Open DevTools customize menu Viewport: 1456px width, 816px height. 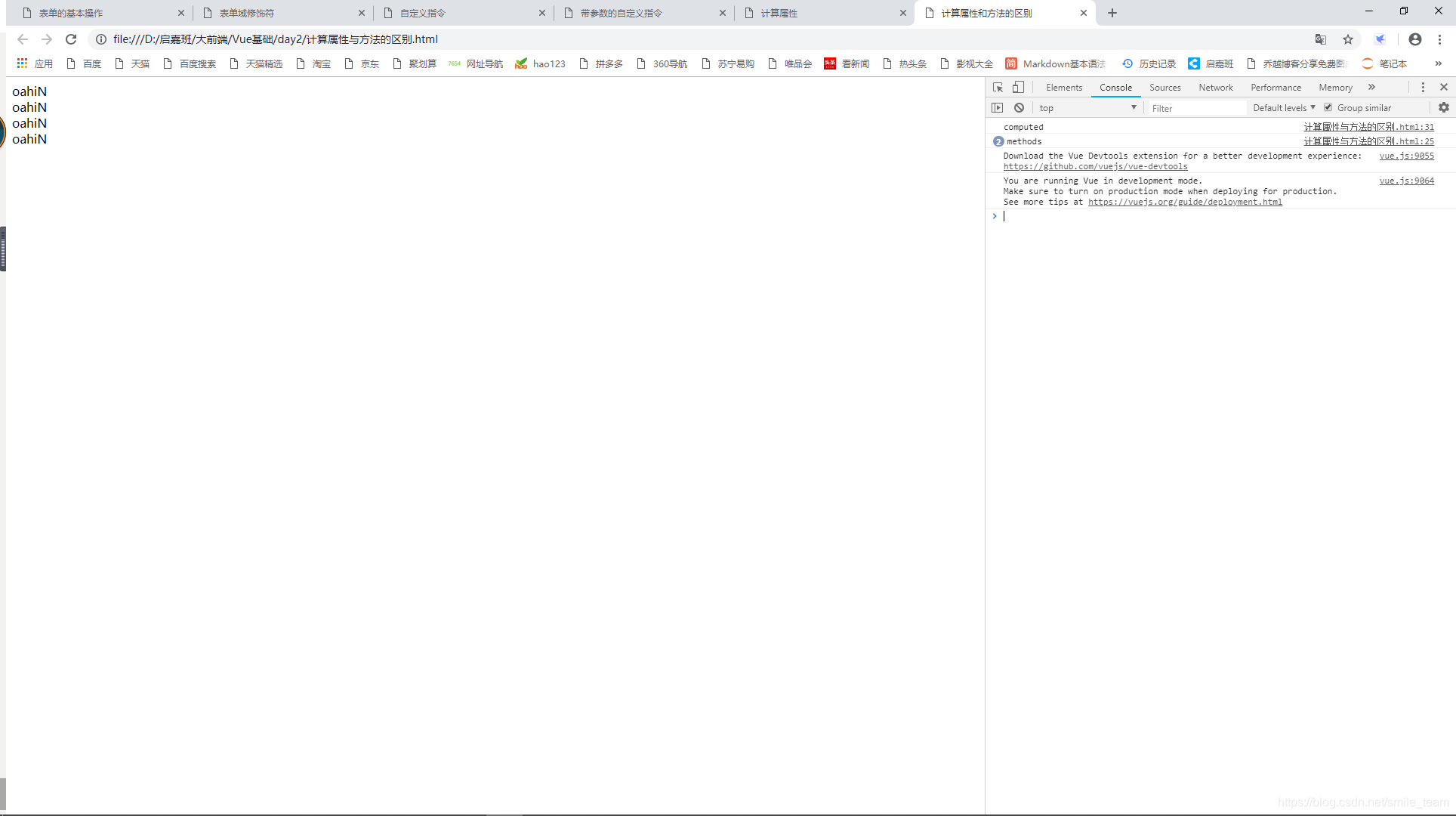click(x=1424, y=88)
